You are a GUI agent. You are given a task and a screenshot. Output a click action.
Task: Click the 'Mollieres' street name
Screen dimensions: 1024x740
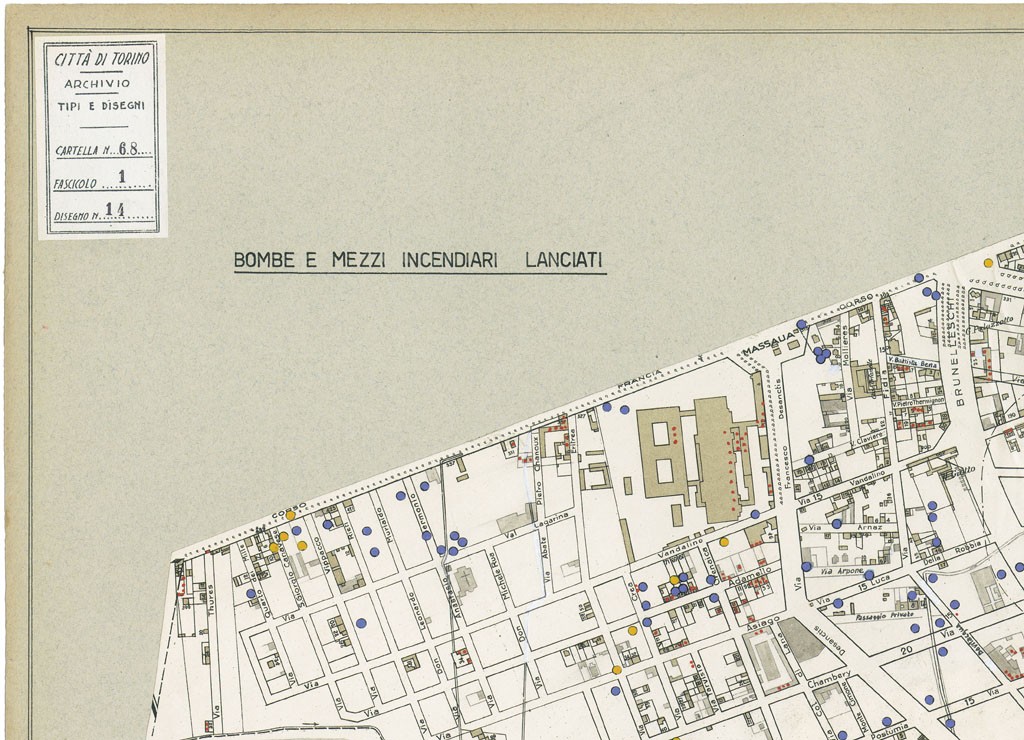pyautogui.click(x=844, y=348)
